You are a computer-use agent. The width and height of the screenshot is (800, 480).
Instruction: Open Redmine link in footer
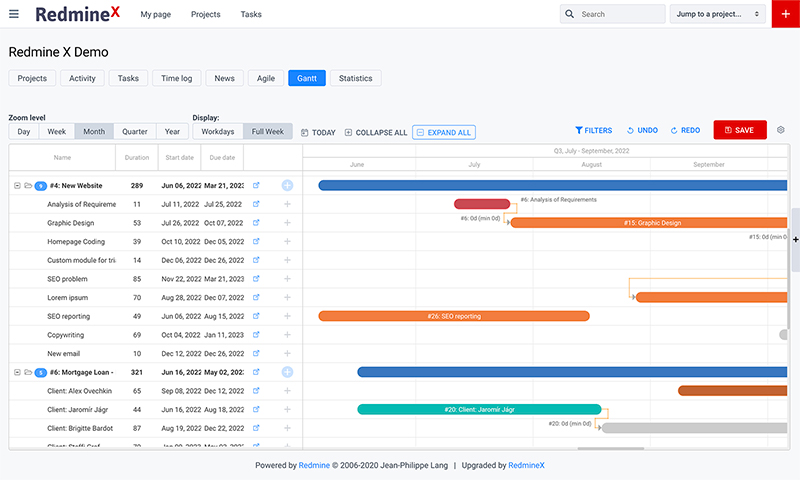pos(314,465)
